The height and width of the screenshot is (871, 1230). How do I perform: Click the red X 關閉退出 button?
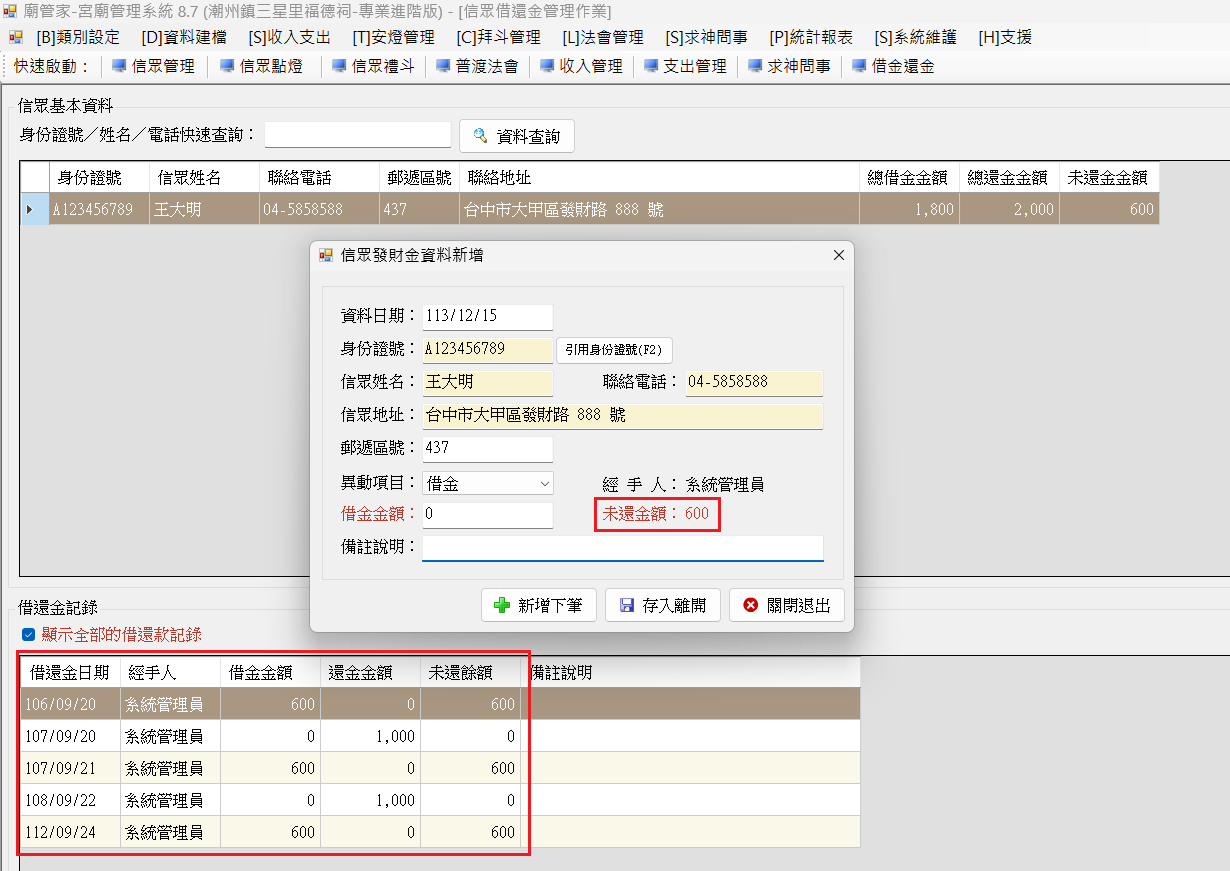[x=787, y=605]
